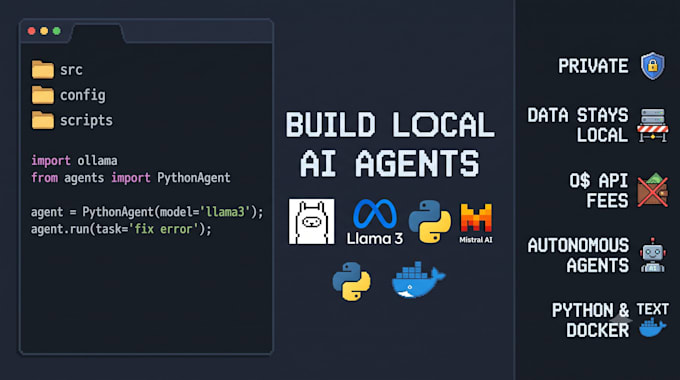The image size is (680, 380).
Task: Click the small TEXT label above Docker icon
Action: point(653,309)
